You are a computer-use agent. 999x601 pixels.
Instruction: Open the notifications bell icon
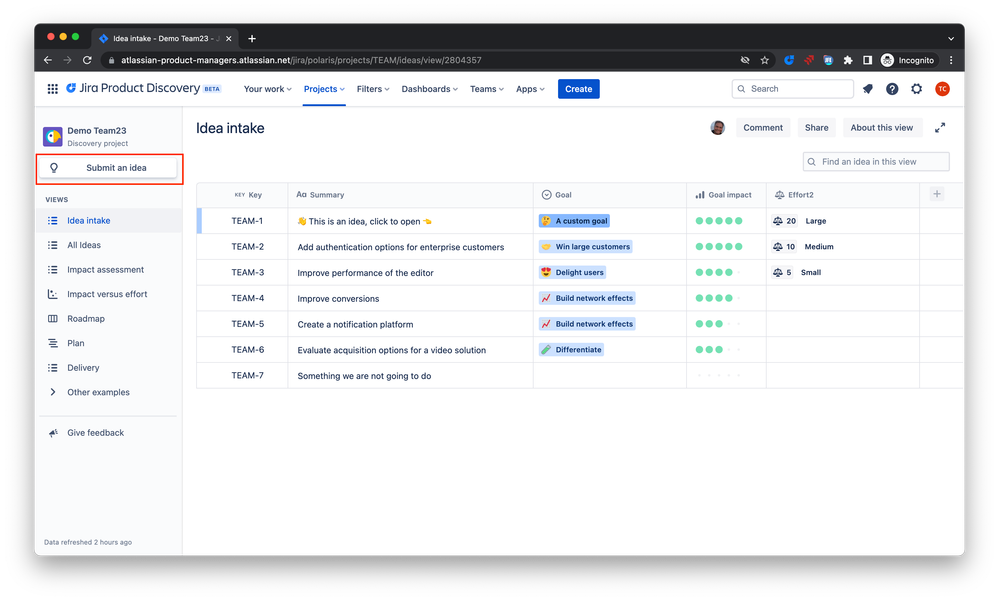(868, 89)
